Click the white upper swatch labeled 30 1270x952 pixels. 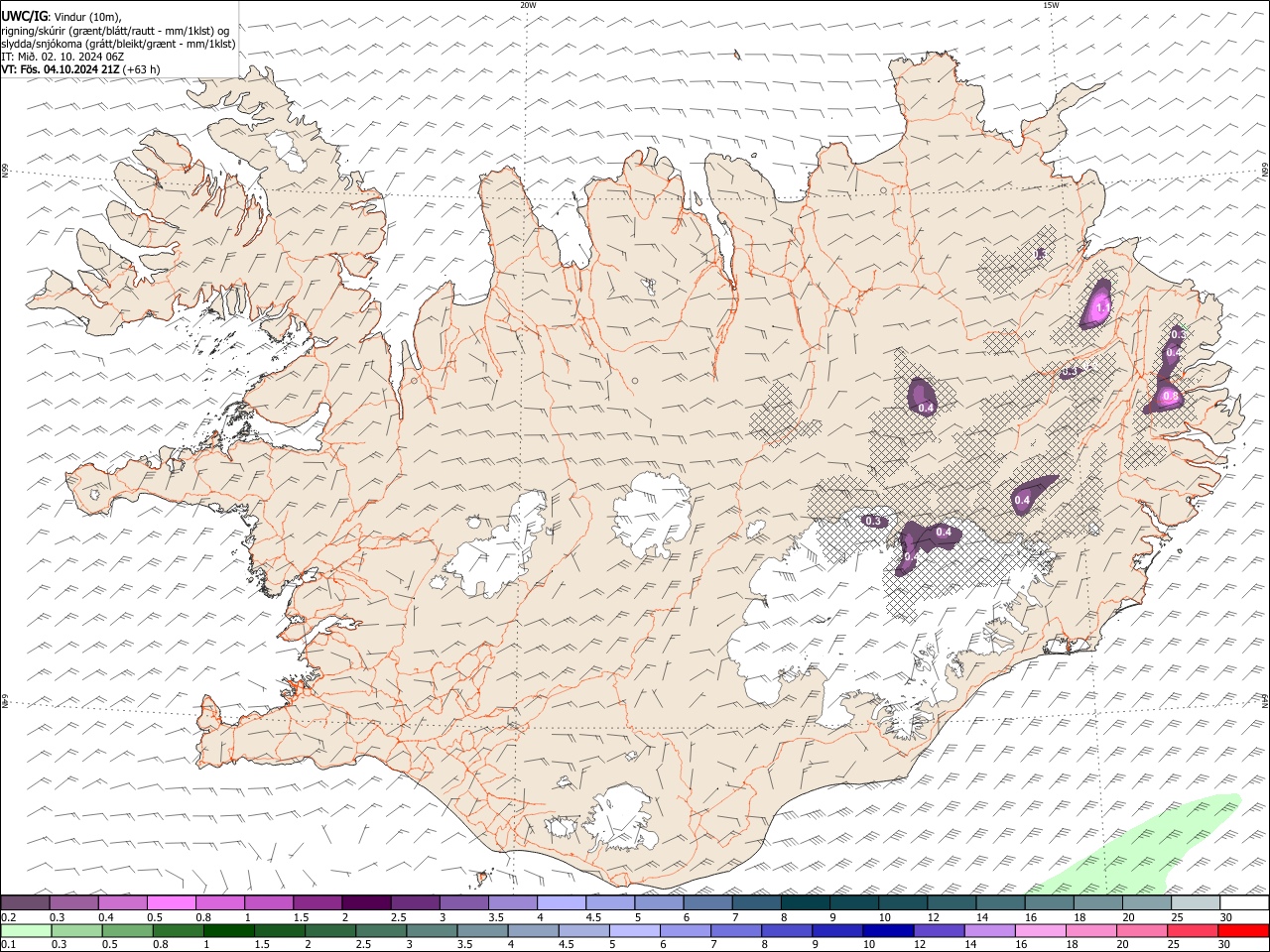pyautogui.click(x=1244, y=902)
